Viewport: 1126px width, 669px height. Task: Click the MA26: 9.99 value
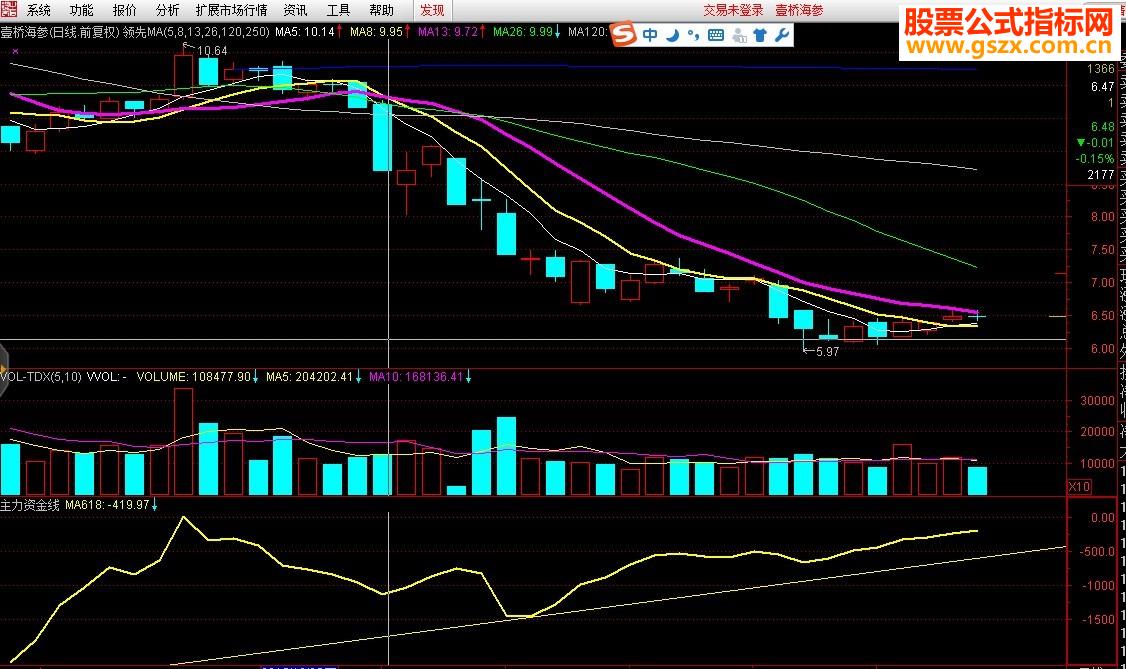coord(523,32)
